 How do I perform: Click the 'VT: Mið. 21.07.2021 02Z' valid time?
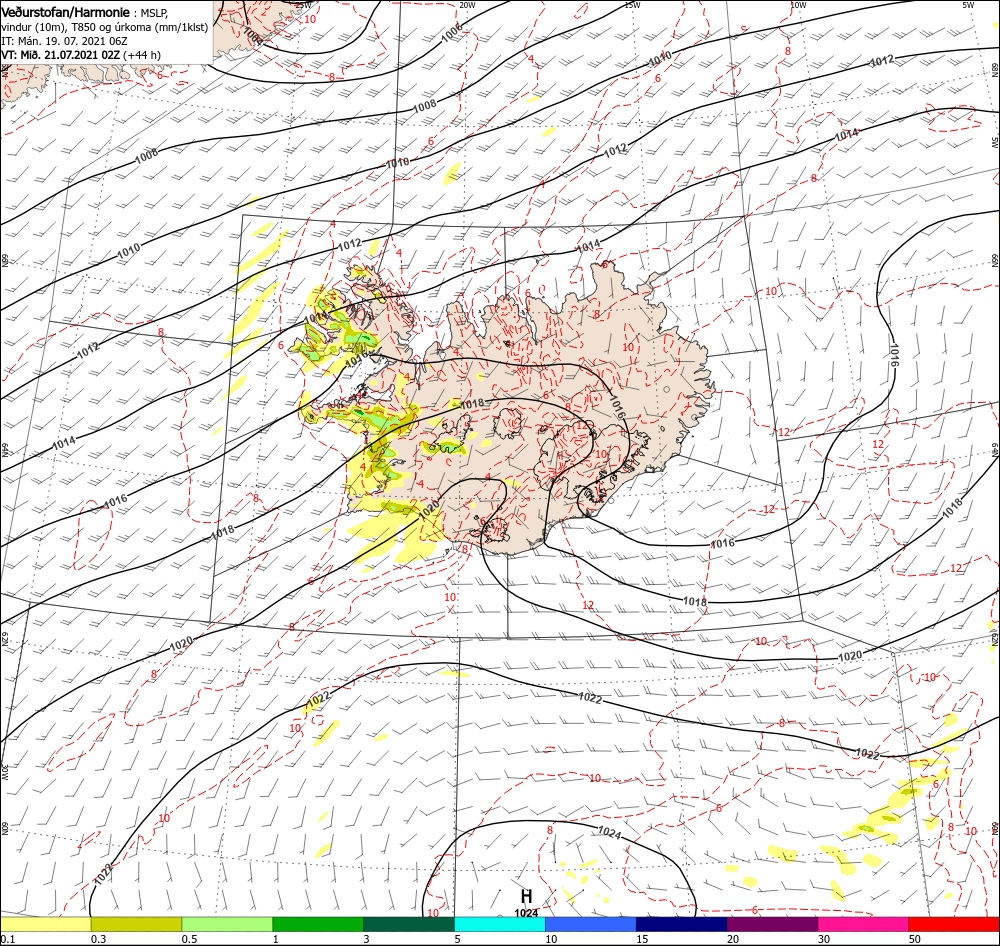(61, 55)
